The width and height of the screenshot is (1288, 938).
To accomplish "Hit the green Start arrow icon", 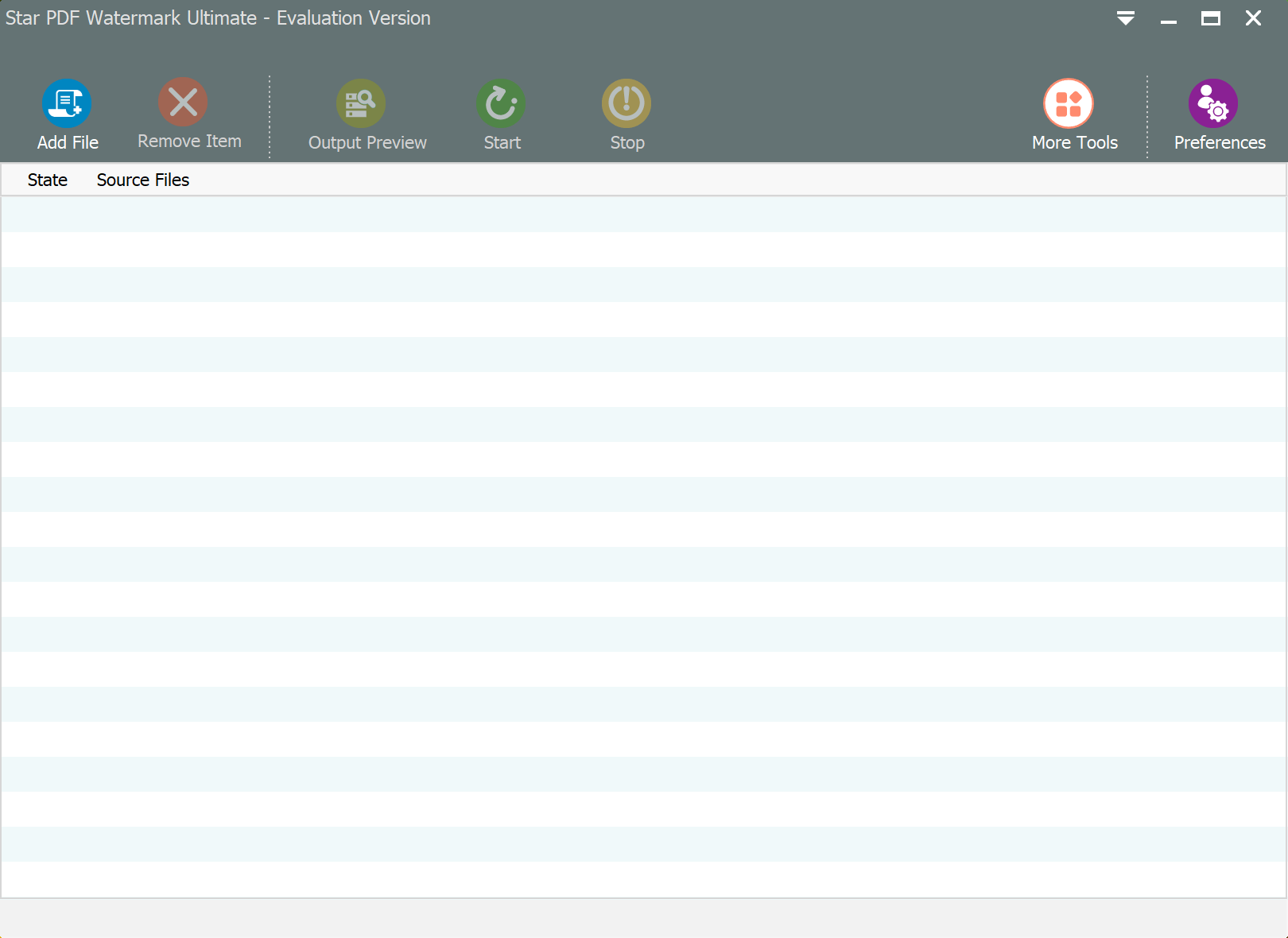I will [x=501, y=103].
